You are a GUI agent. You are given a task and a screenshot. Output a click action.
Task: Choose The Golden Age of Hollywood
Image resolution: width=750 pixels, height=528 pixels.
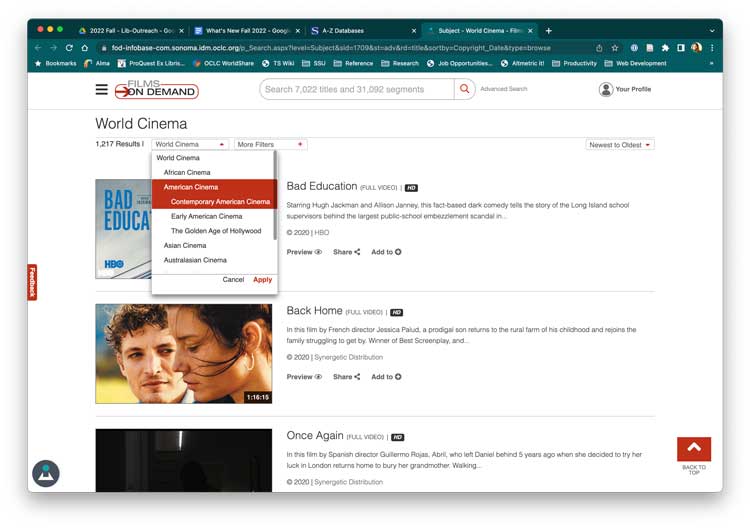click(216, 231)
